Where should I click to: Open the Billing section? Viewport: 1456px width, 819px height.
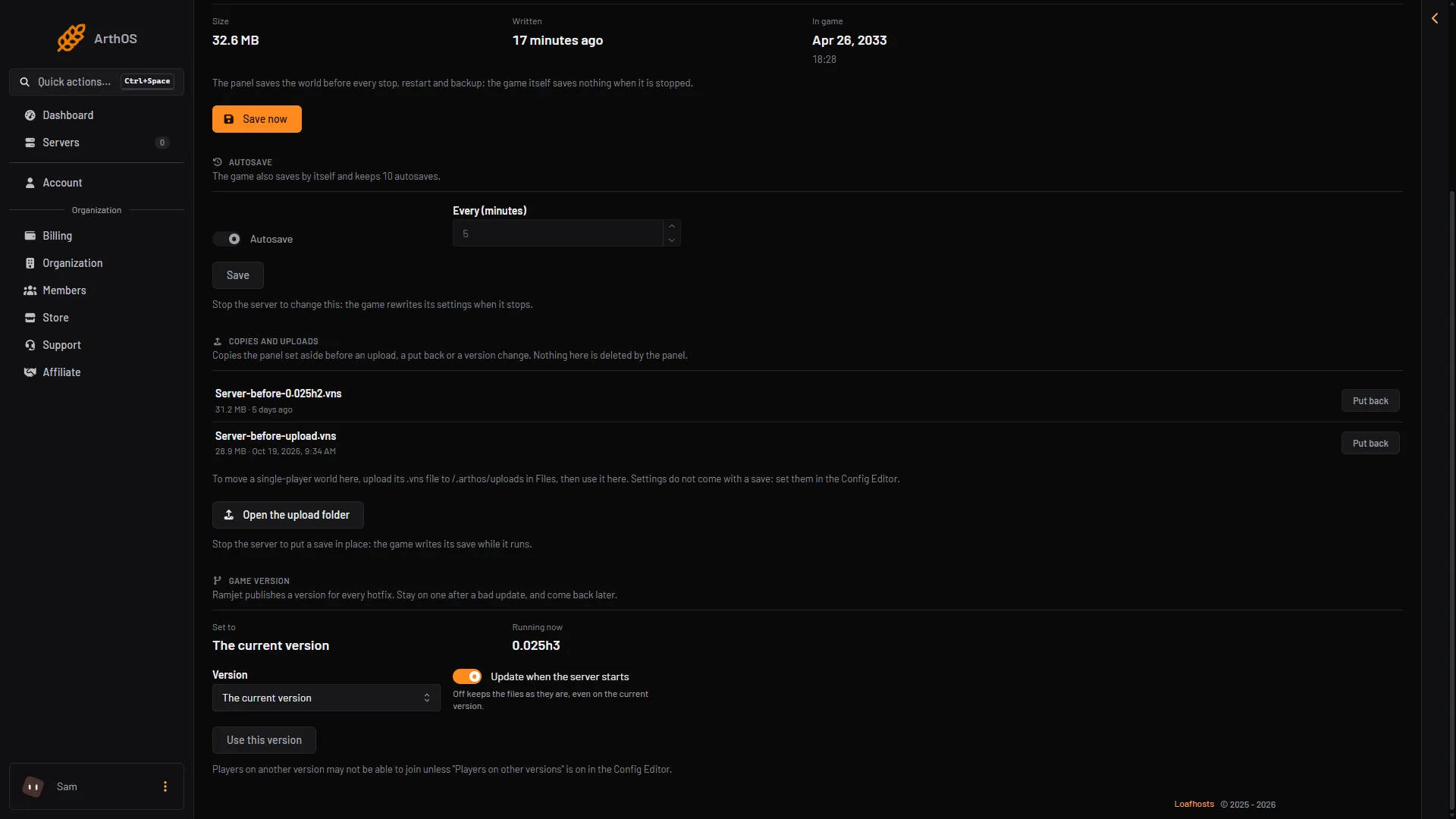coord(96,236)
